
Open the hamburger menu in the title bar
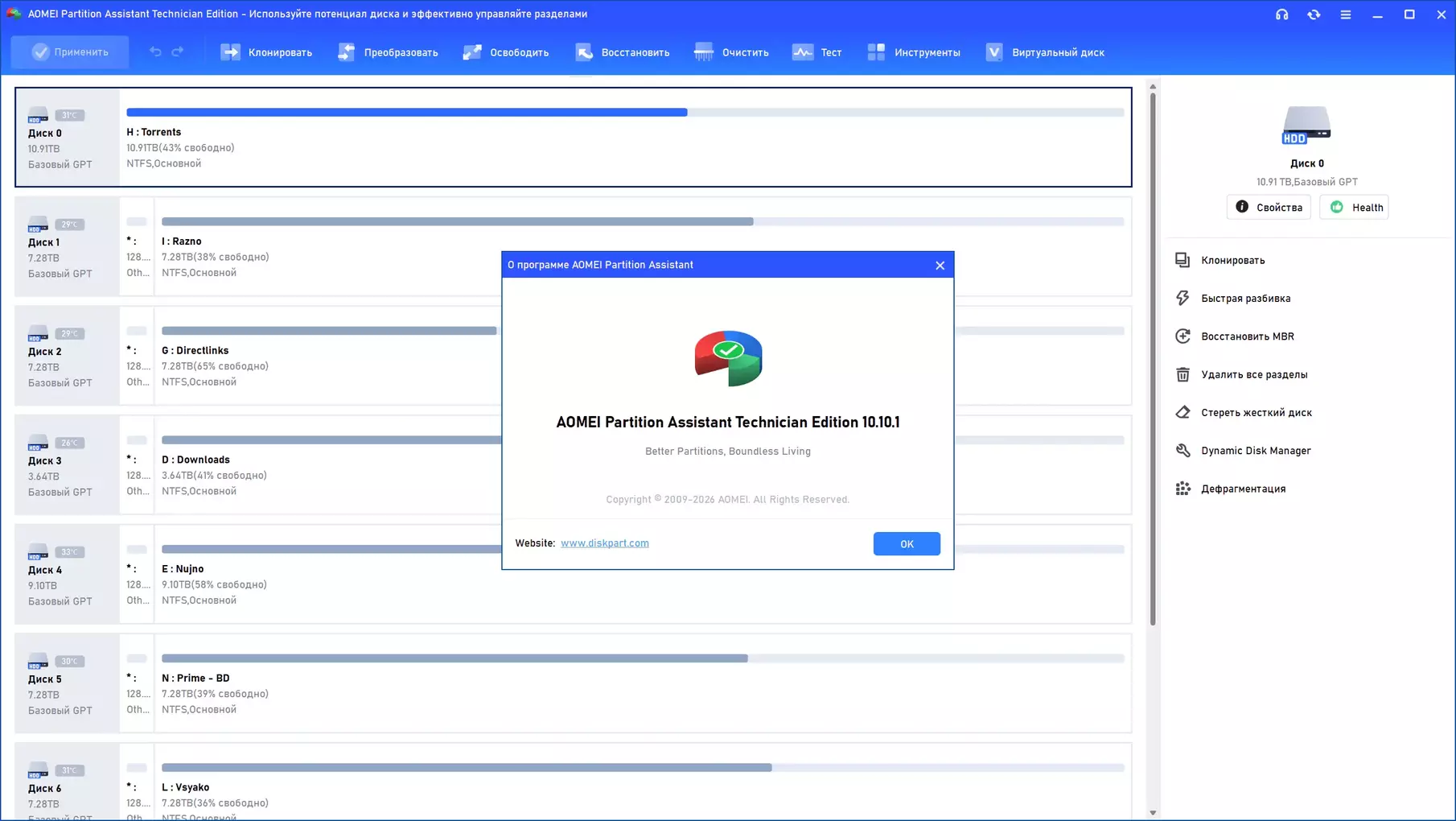point(1346,14)
